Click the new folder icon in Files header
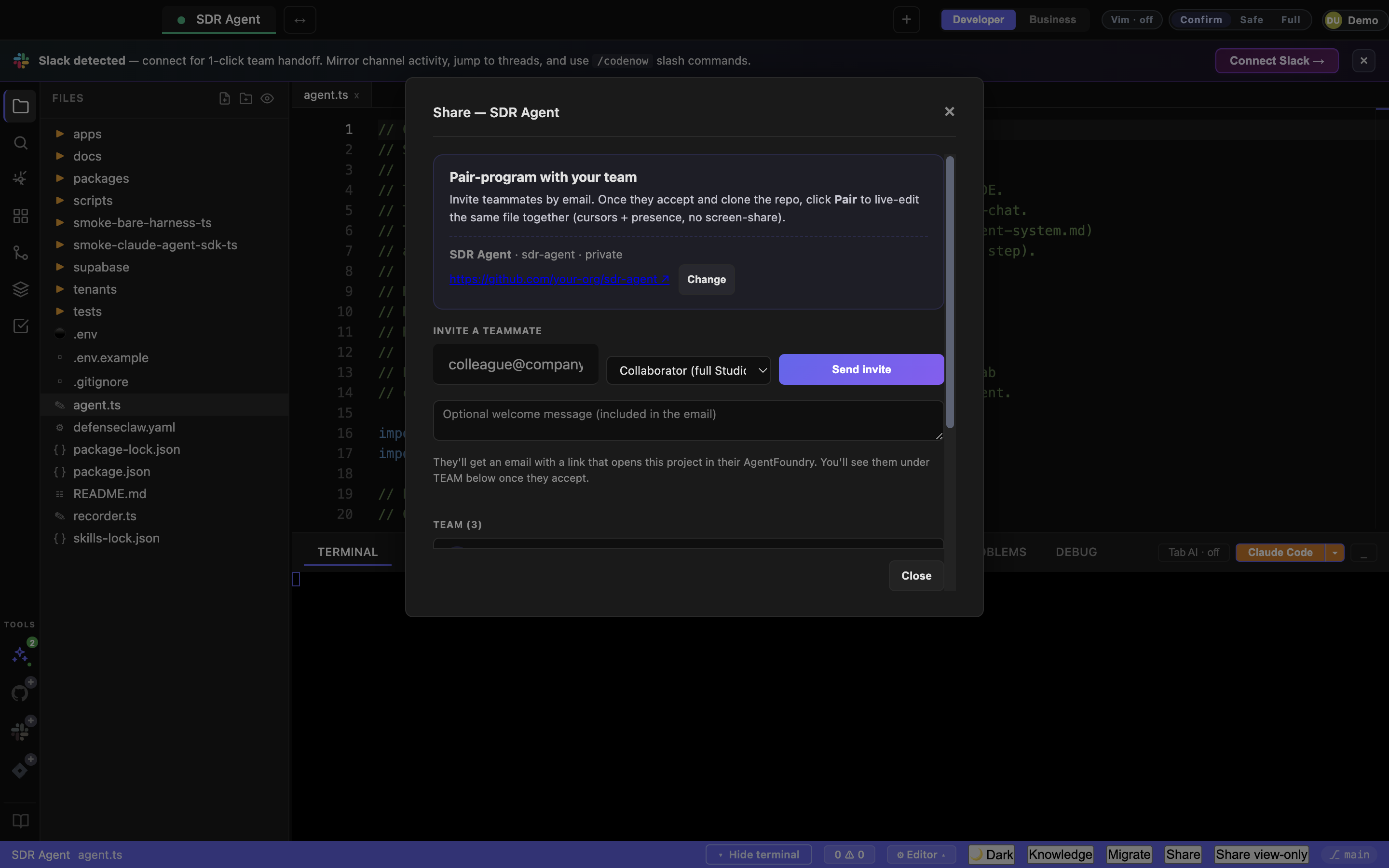The height and width of the screenshot is (868, 1389). click(x=245, y=99)
